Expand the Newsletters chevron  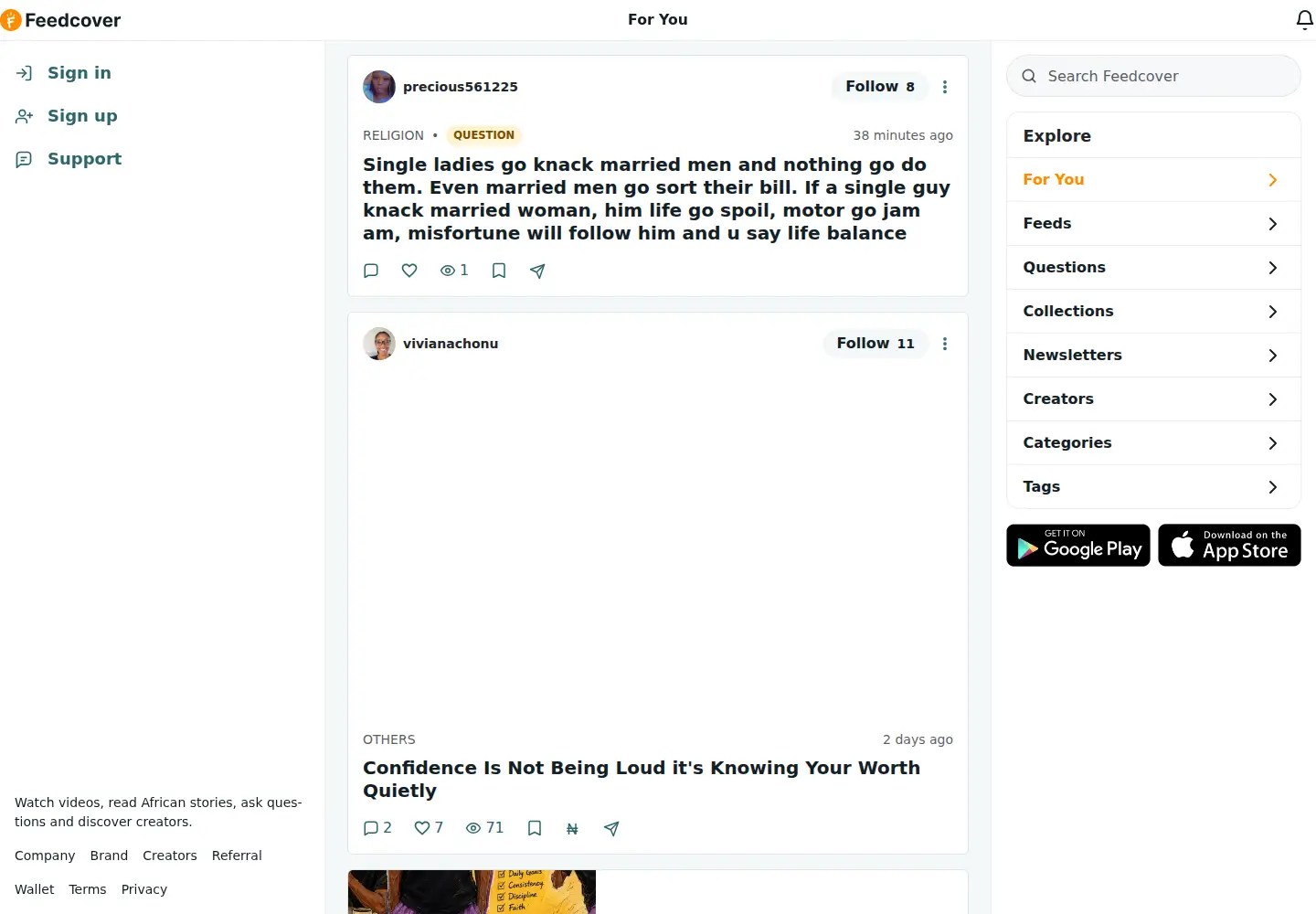click(1272, 356)
